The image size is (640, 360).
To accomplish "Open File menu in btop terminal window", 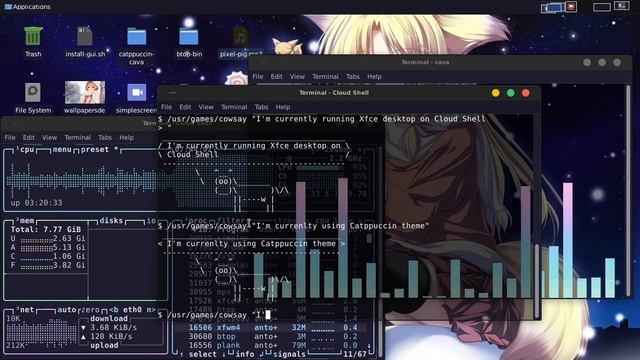I will click(10, 138).
